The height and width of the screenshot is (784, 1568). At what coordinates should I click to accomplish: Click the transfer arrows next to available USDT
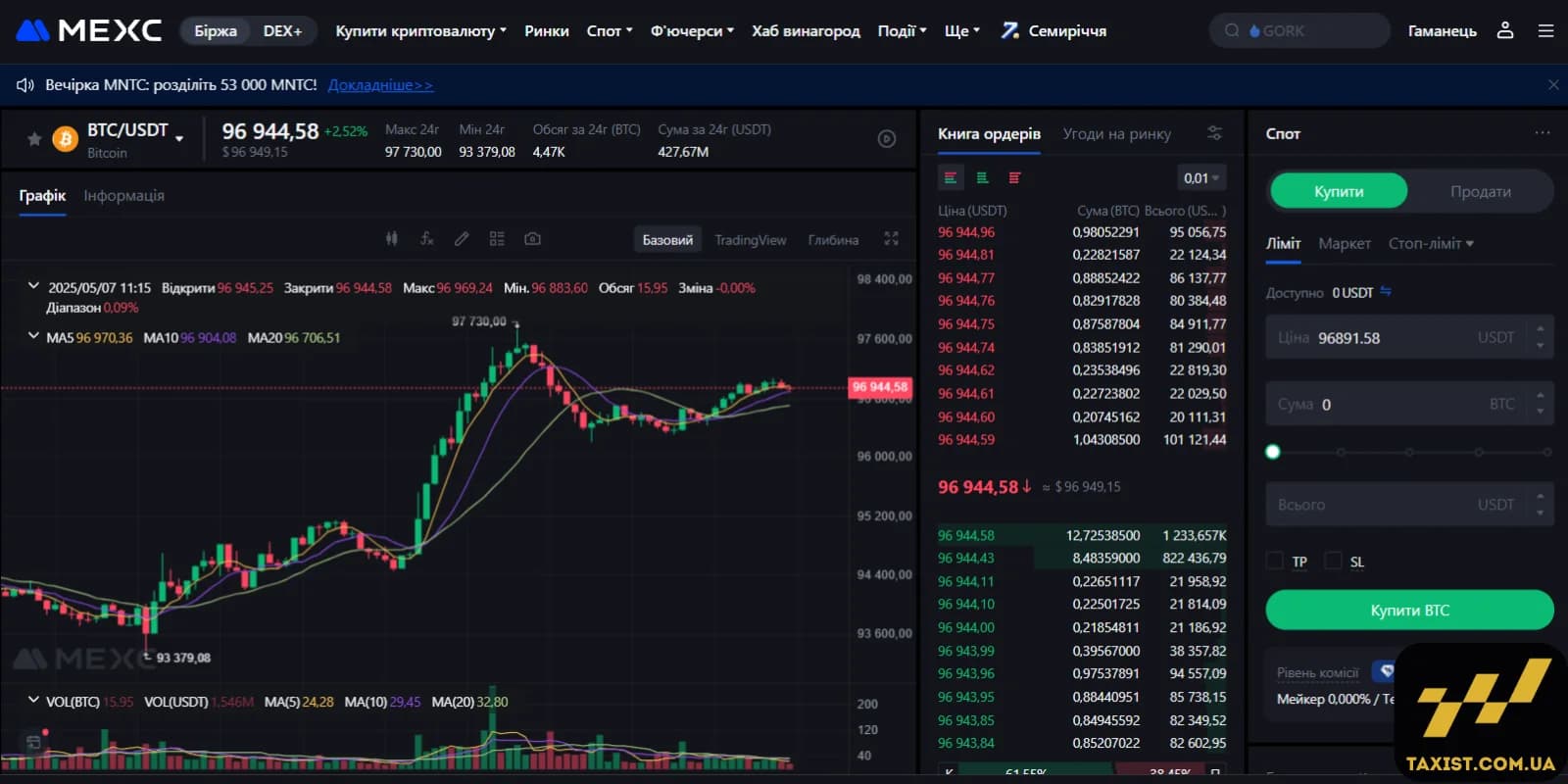1386,292
